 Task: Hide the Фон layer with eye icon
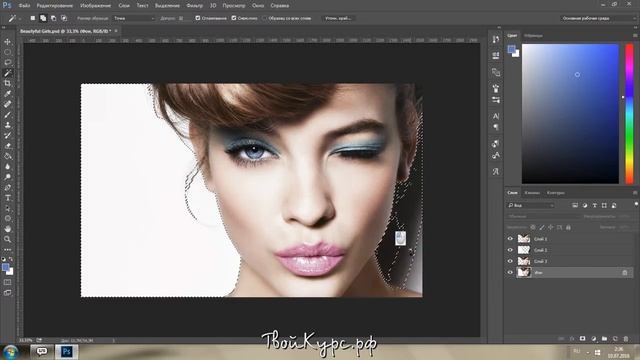(510, 272)
